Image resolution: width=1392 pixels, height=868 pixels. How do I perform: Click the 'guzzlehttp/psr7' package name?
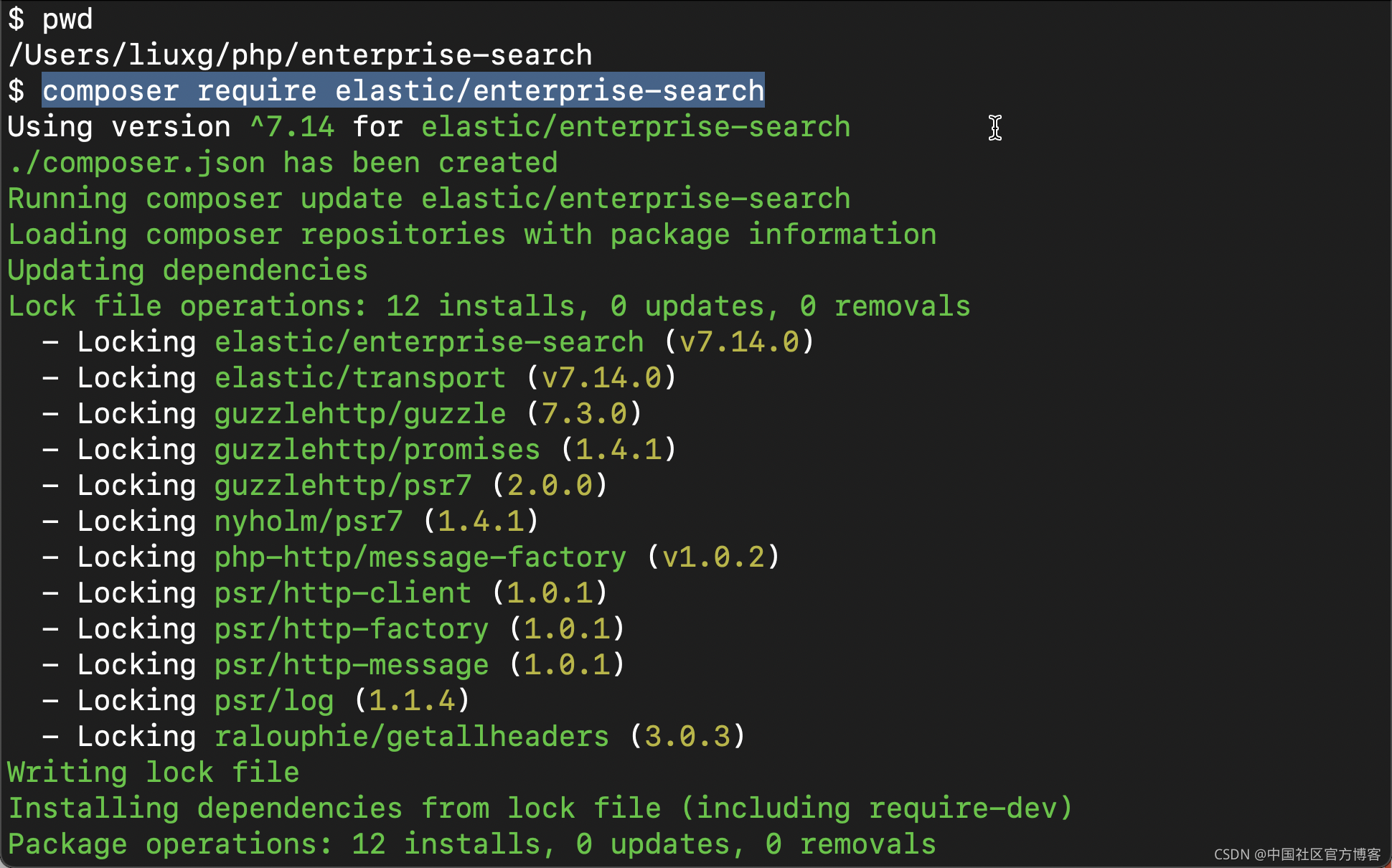[343, 486]
